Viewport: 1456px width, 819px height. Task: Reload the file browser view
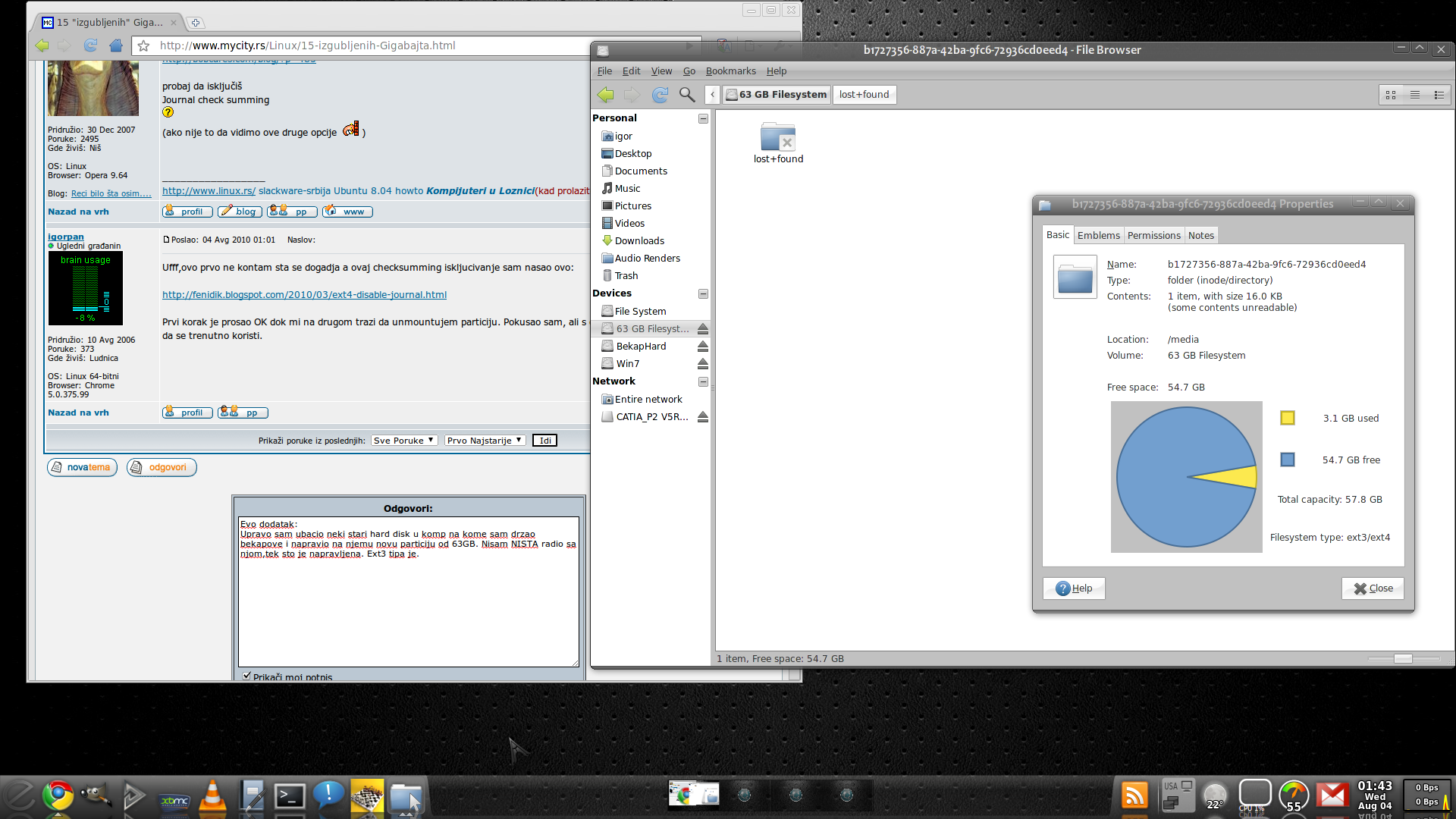click(660, 95)
